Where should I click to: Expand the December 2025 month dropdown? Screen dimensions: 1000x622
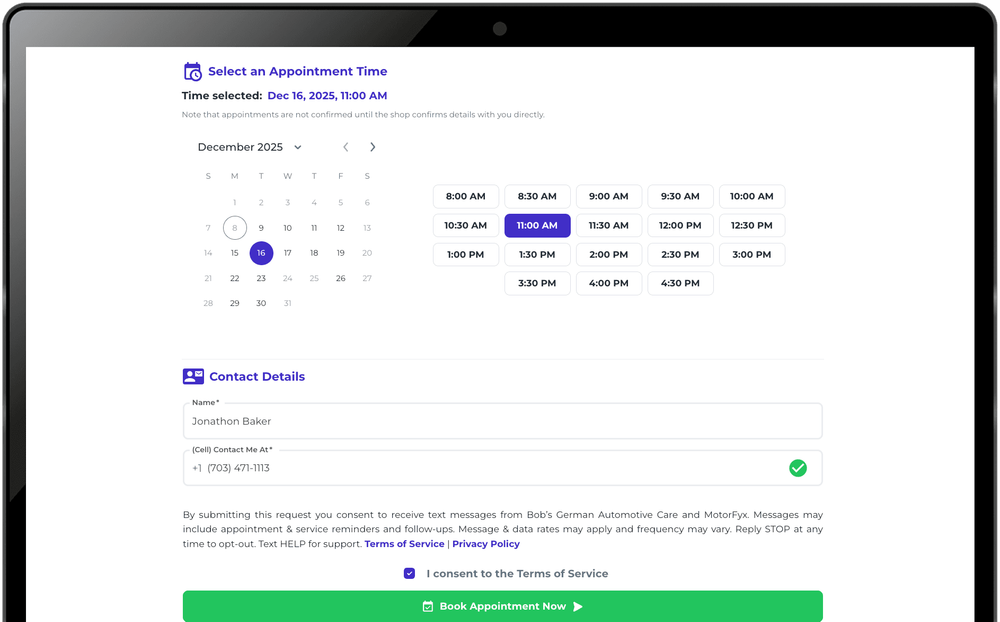tap(298, 147)
